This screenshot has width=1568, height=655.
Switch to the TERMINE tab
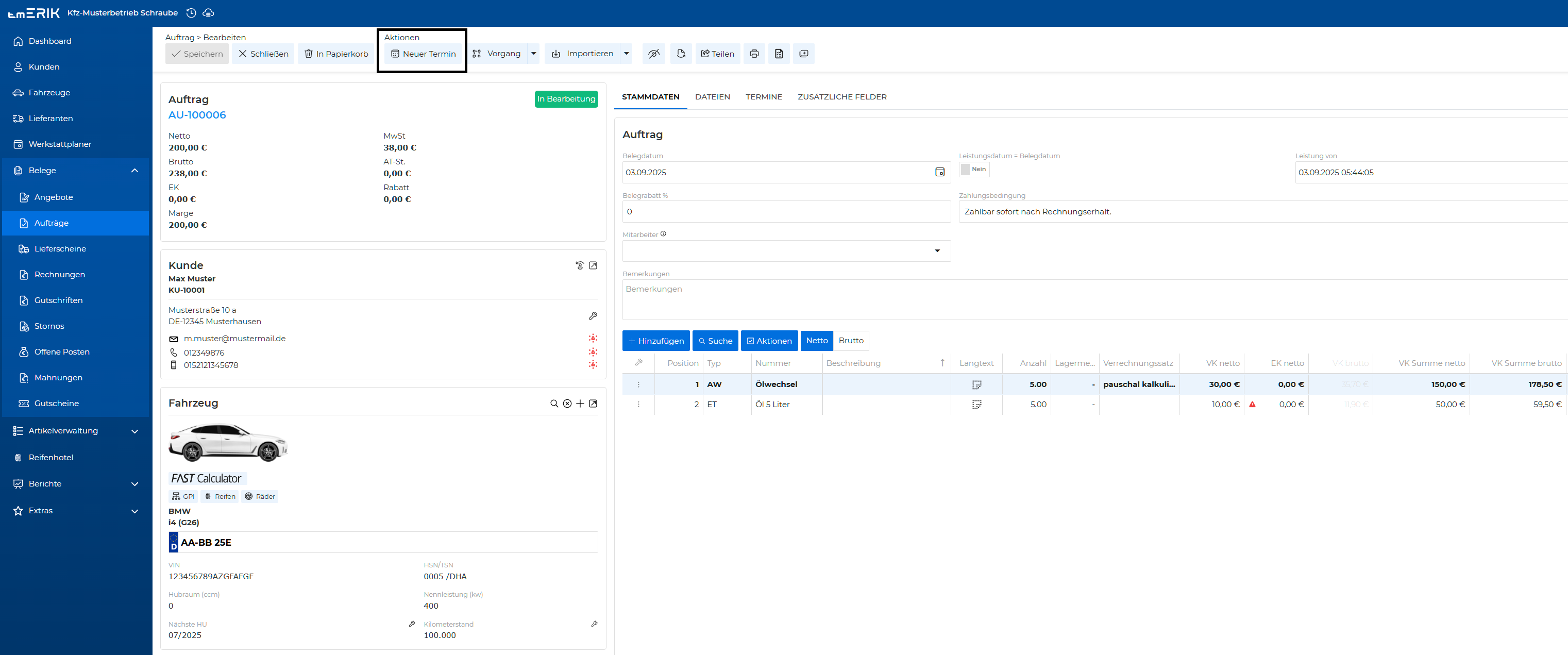tap(763, 97)
